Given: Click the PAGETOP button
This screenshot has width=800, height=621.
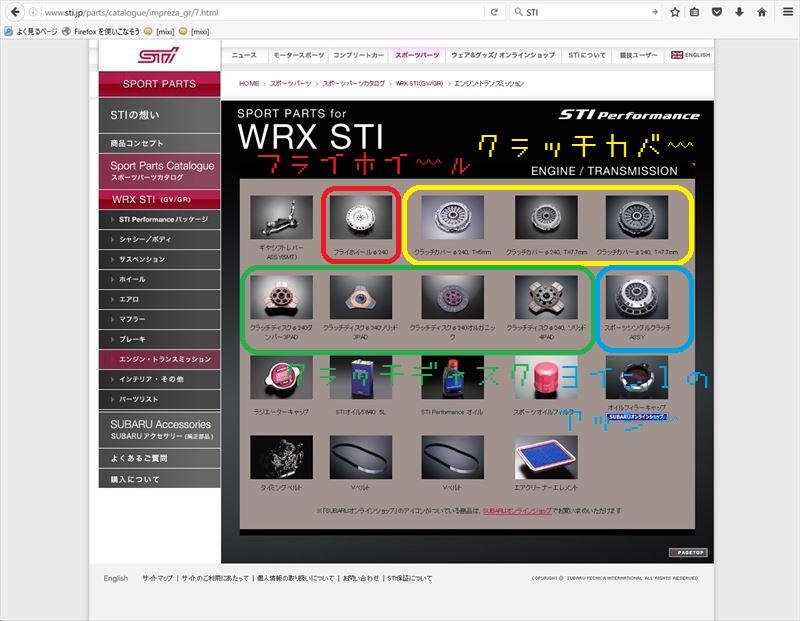Looking at the screenshot, I should 688,552.
